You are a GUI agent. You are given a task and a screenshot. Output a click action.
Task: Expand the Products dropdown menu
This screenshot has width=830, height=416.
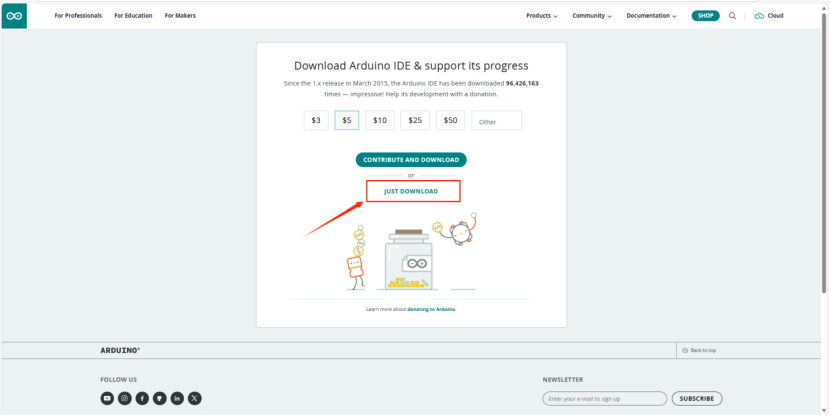pyautogui.click(x=541, y=16)
